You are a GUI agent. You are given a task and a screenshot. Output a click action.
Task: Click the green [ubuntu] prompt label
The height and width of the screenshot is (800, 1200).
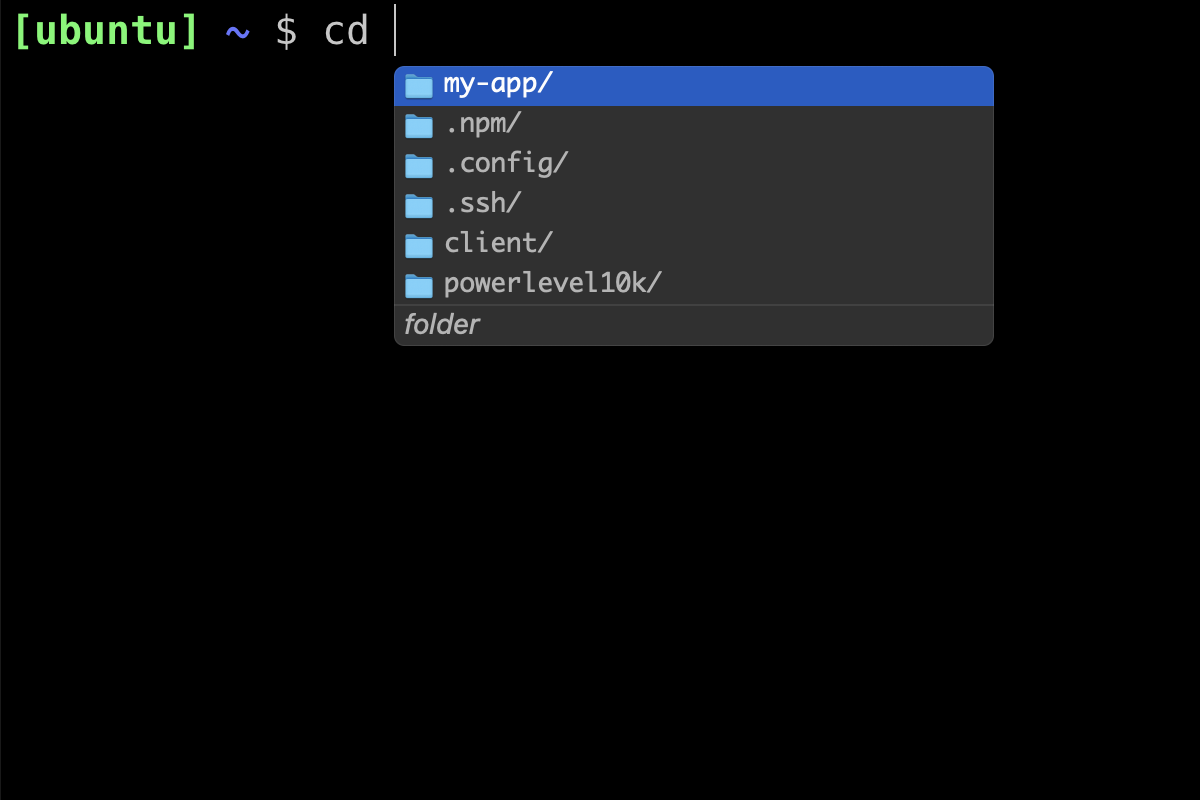106,31
